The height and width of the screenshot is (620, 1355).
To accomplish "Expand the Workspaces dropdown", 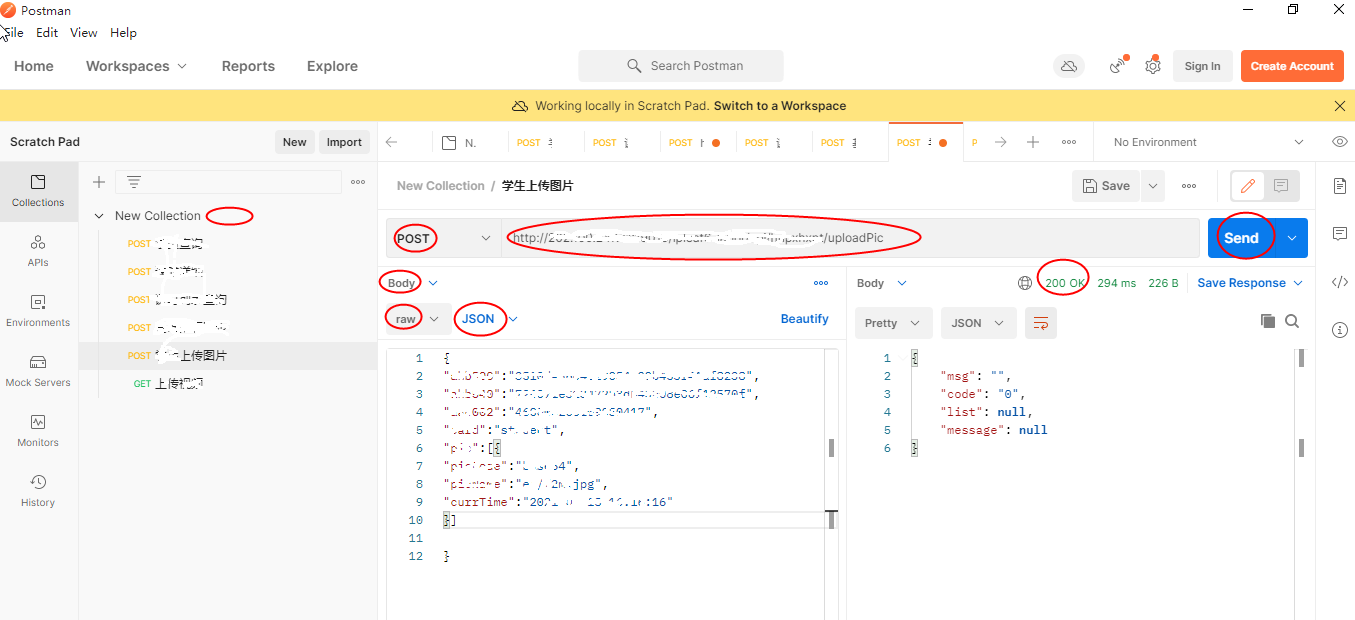I will [136, 66].
